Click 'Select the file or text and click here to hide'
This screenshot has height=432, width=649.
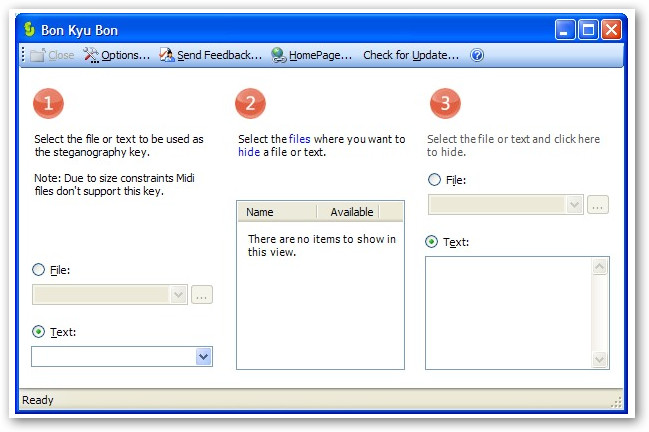click(513, 145)
